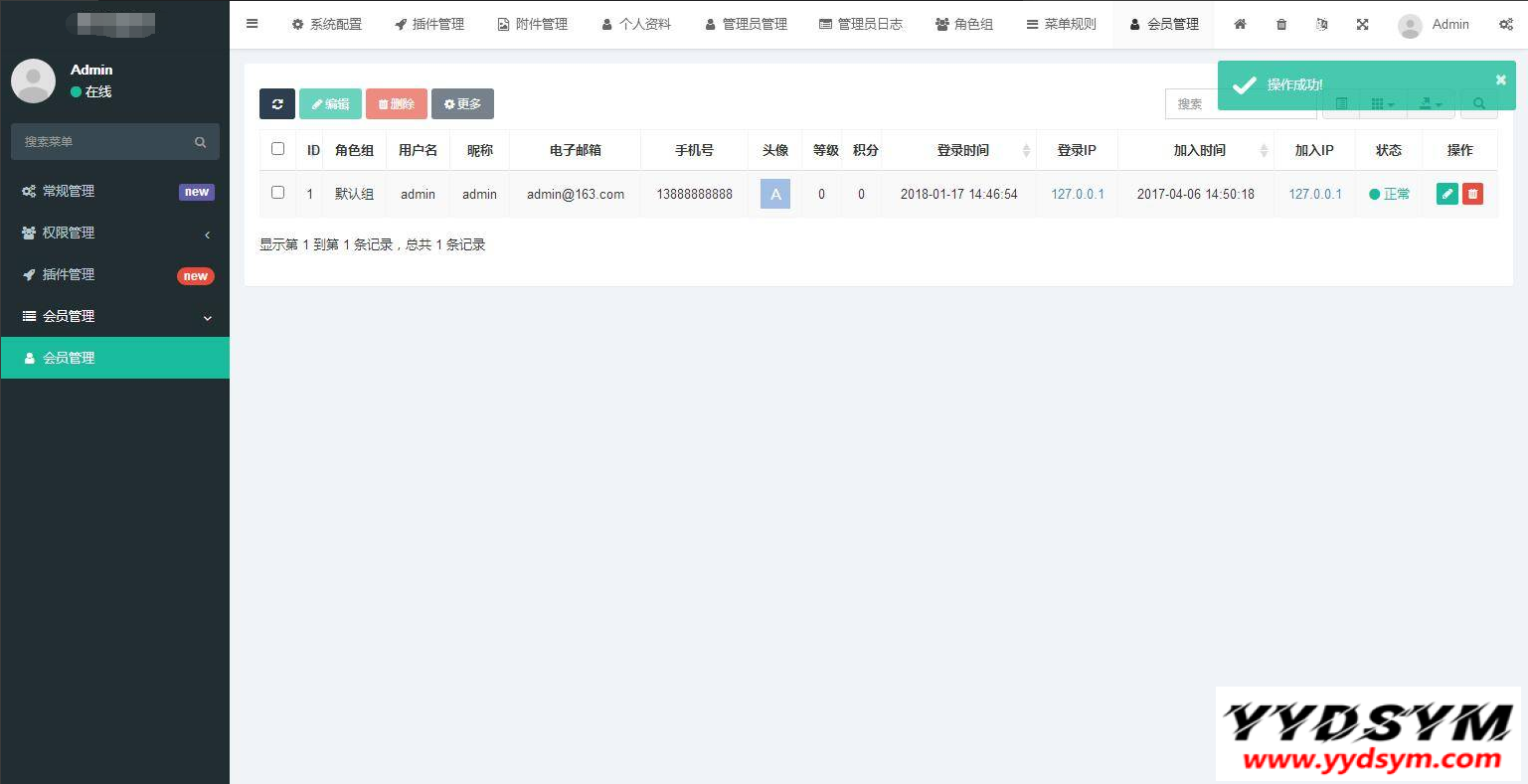Screen dimensions: 1528x784
Task: Follow the 登录IP link 127.0.0.1
Action: [x=1078, y=195]
